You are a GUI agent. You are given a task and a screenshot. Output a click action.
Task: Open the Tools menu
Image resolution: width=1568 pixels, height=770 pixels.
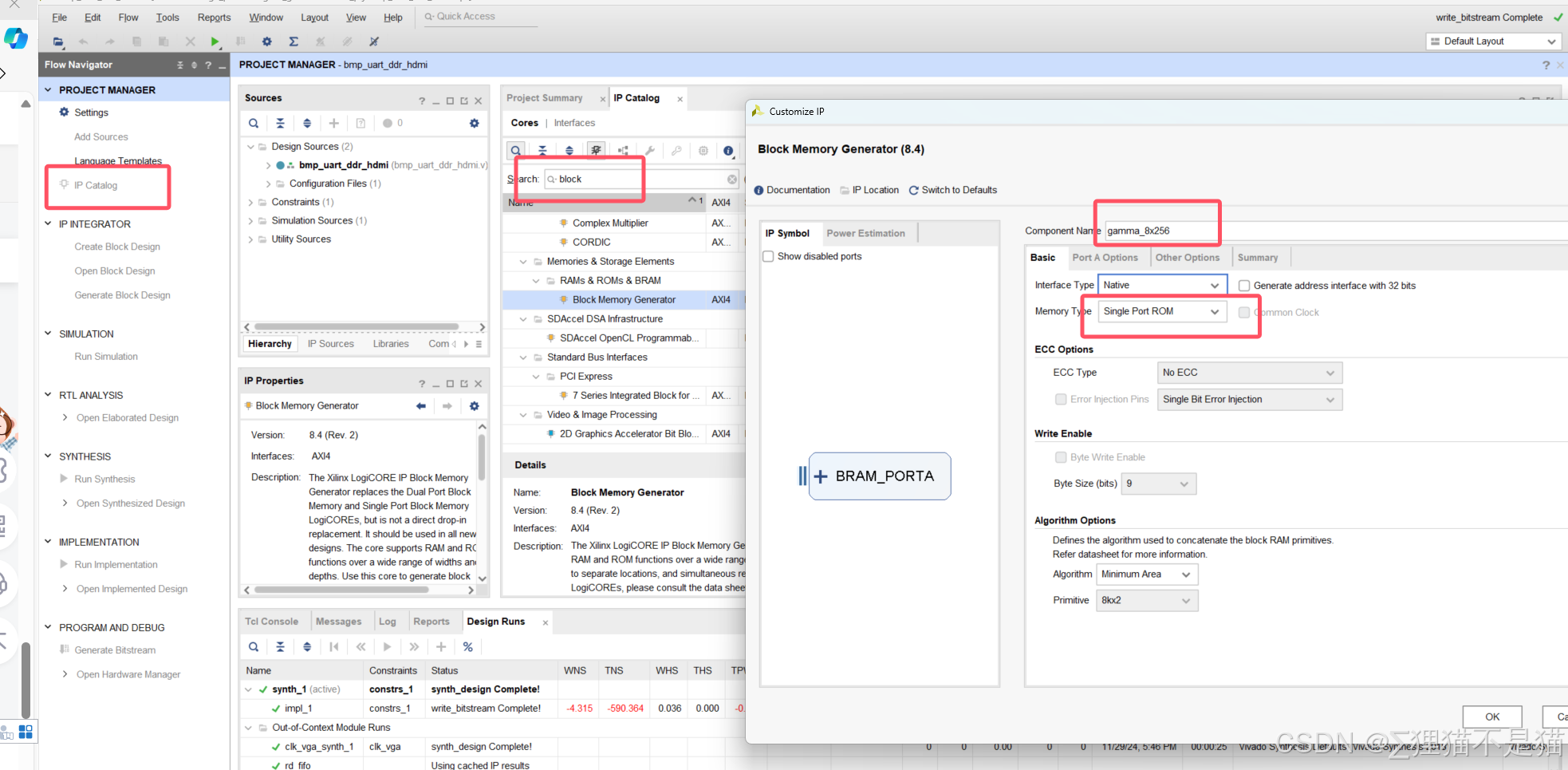click(167, 18)
